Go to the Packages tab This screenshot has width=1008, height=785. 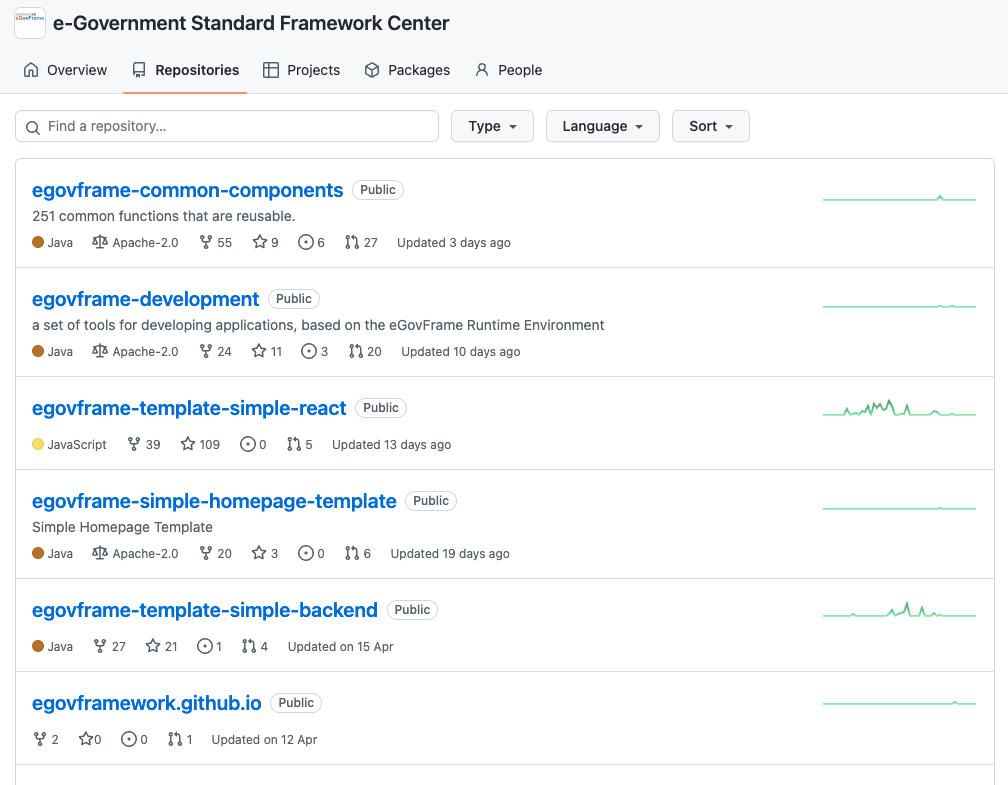[407, 70]
